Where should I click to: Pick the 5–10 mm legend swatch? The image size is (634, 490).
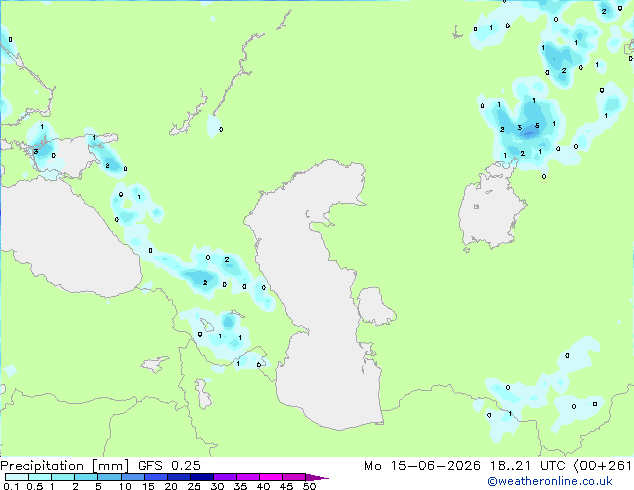pos(110,477)
